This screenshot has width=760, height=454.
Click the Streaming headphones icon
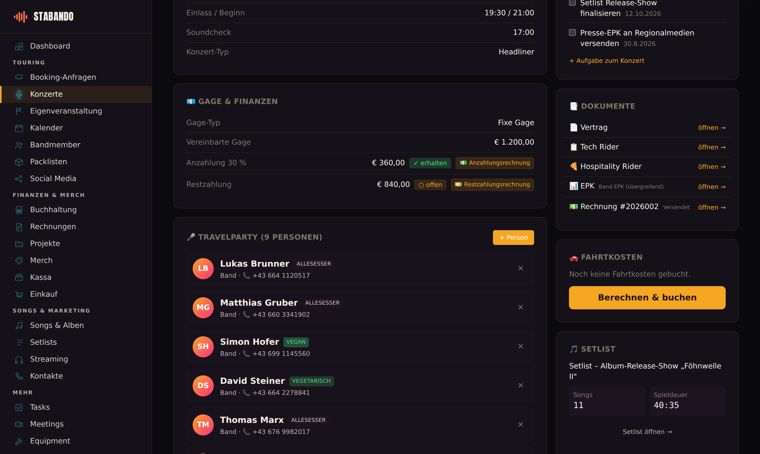[19, 360]
